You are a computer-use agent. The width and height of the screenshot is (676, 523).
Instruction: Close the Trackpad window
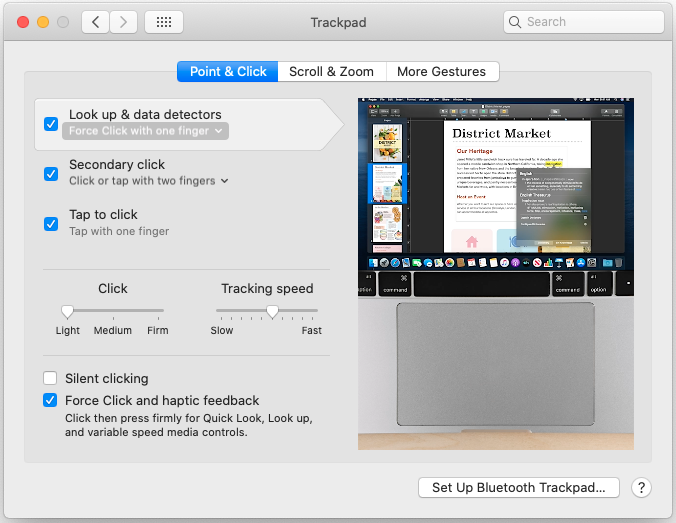click(23, 22)
